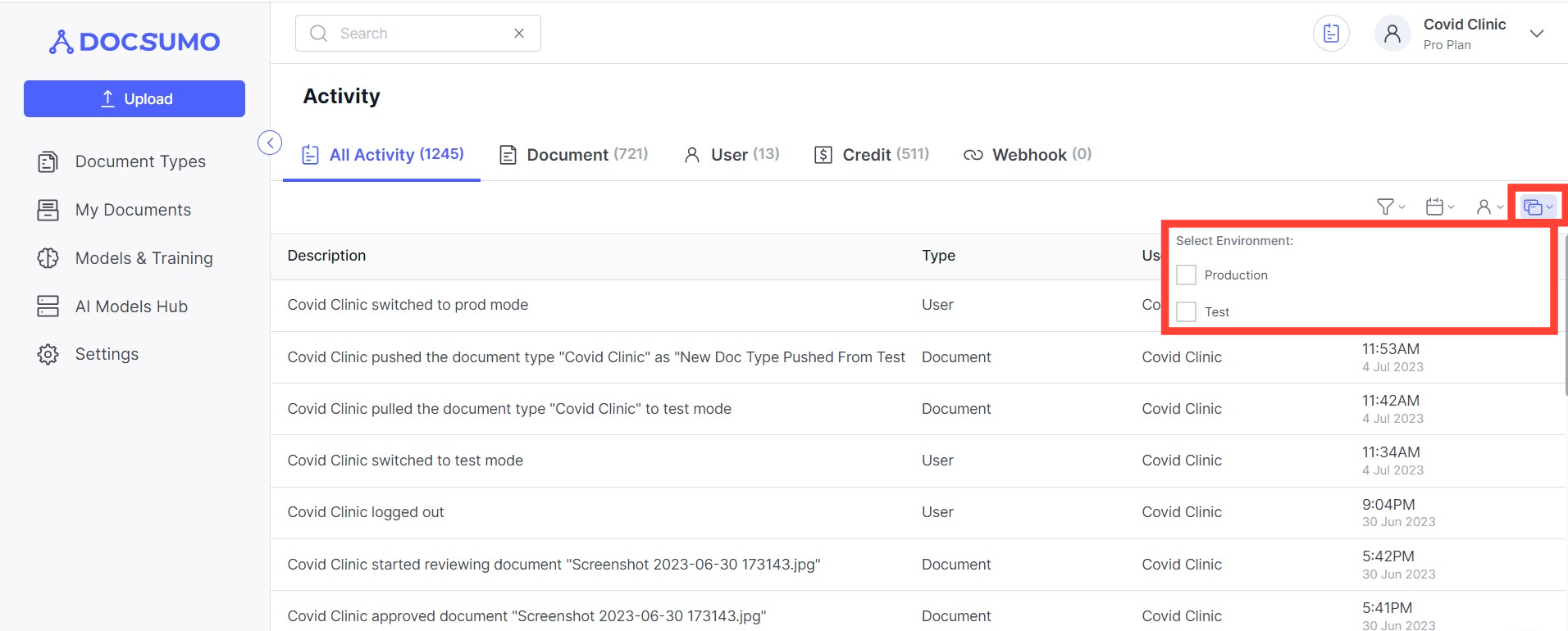Click row 'approved document' Screenshot
Image resolution: width=1568 pixels, height=631 pixels.
(x=917, y=611)
